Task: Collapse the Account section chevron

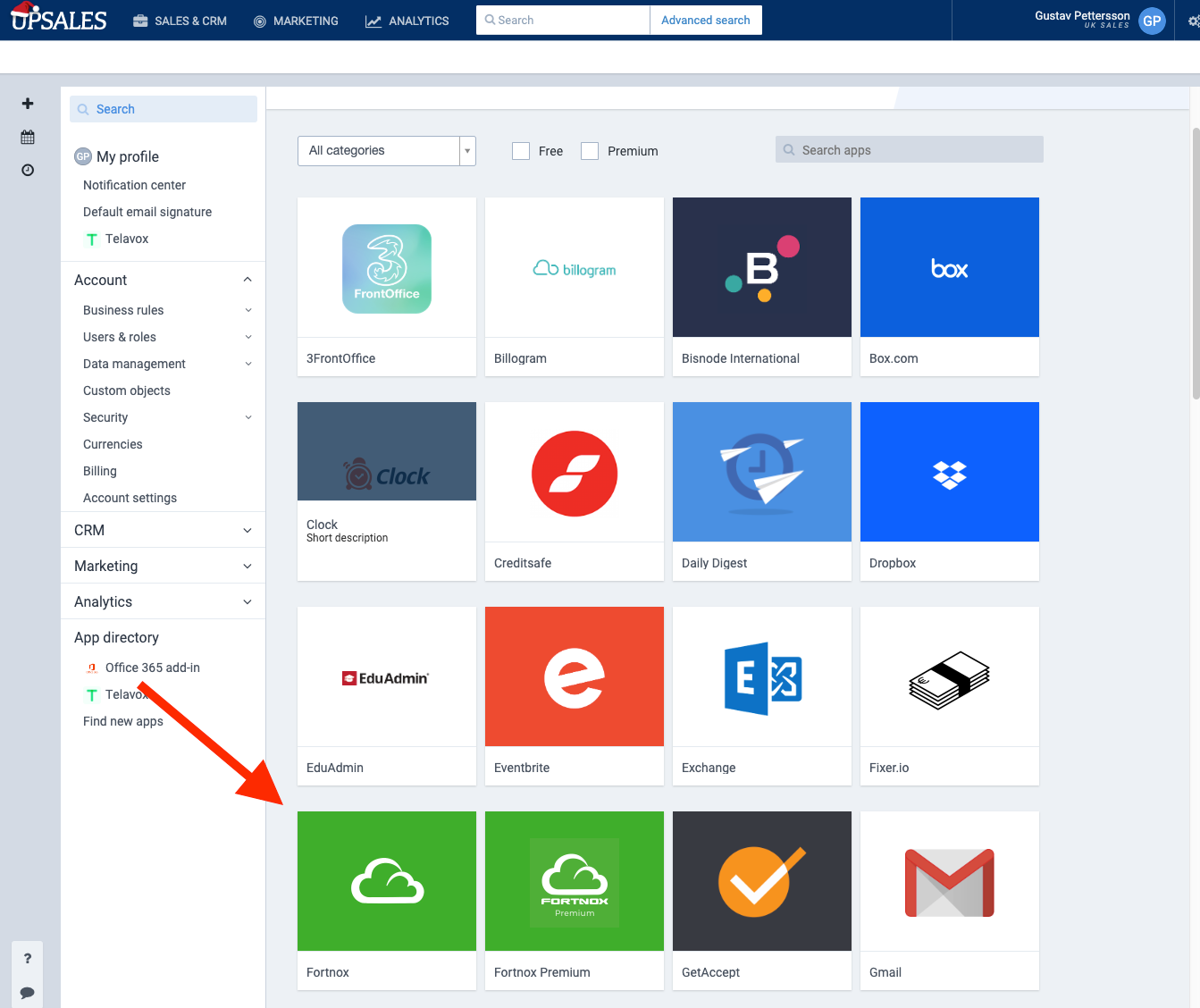Action: click(248, 280)
